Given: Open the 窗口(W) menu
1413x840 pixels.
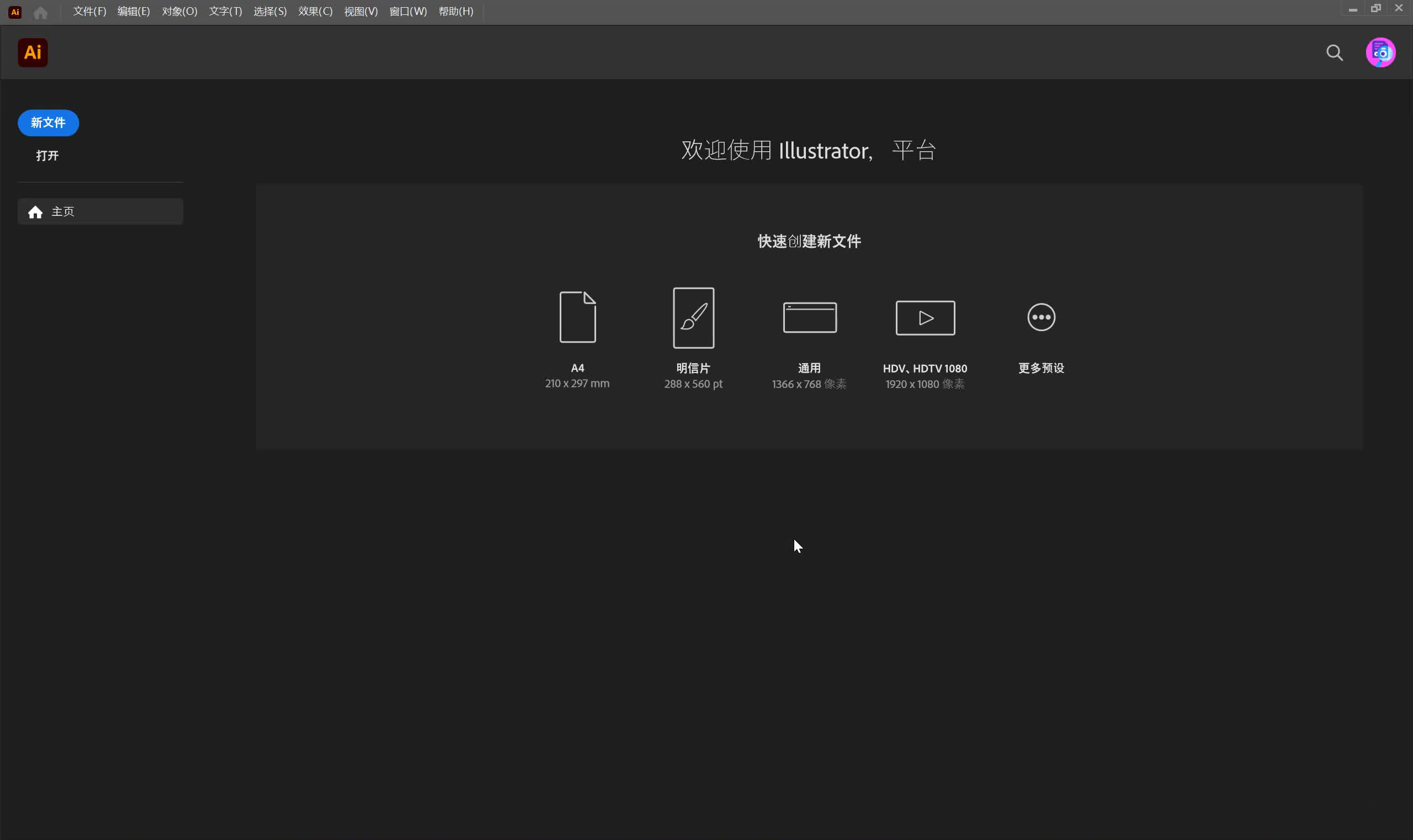Looking at the screenshot, I should click(407, 12).
